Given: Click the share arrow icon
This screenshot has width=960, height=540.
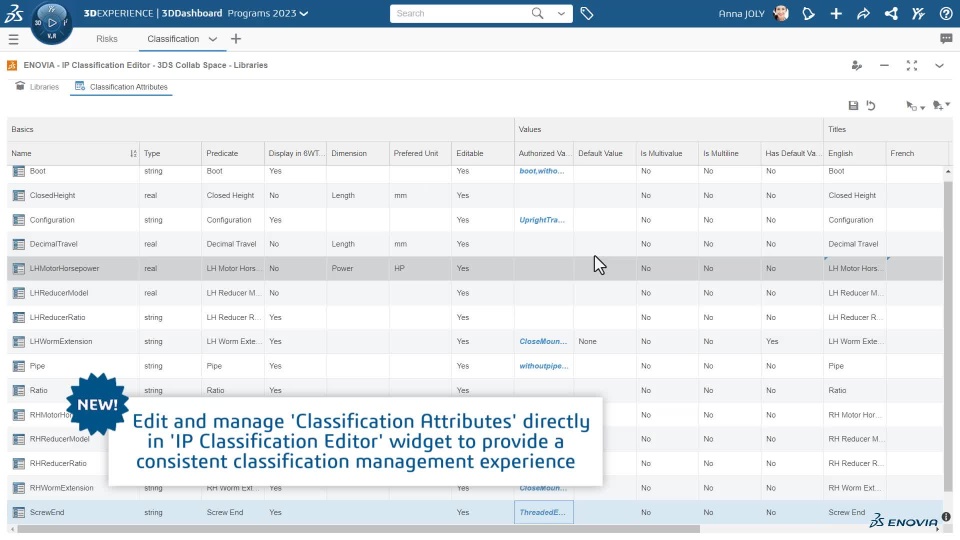Looking at the screenshot, I should (x=863, y=13).
